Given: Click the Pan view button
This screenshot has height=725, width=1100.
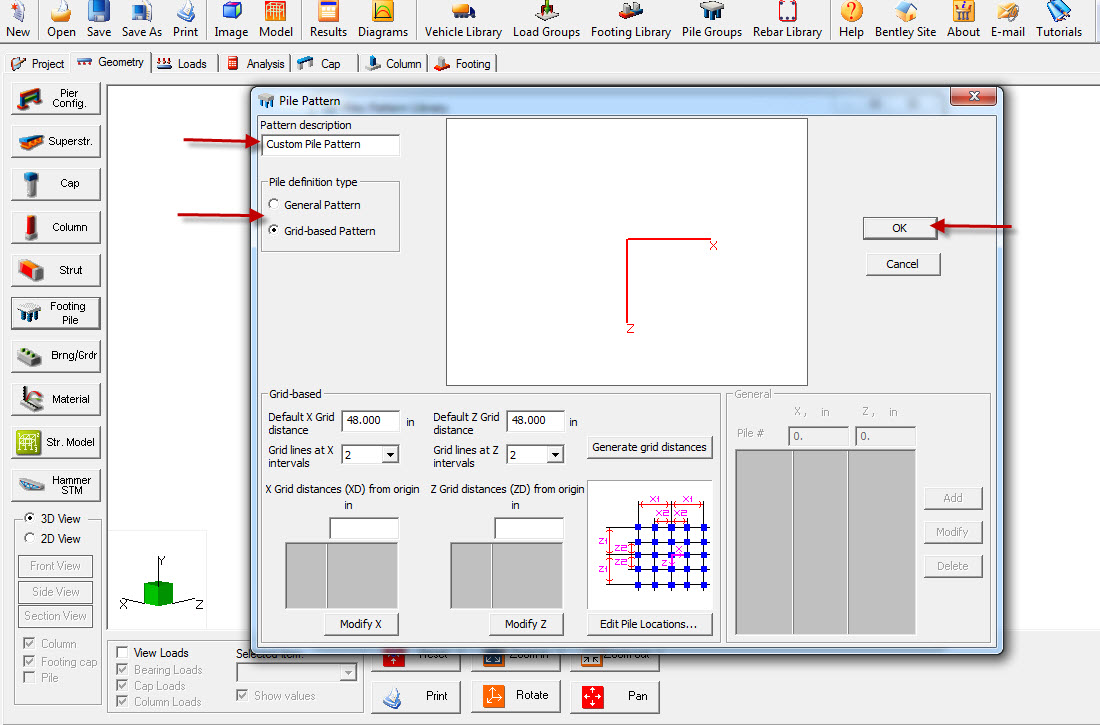Looking at the screenshot, I should click(615, 696).
